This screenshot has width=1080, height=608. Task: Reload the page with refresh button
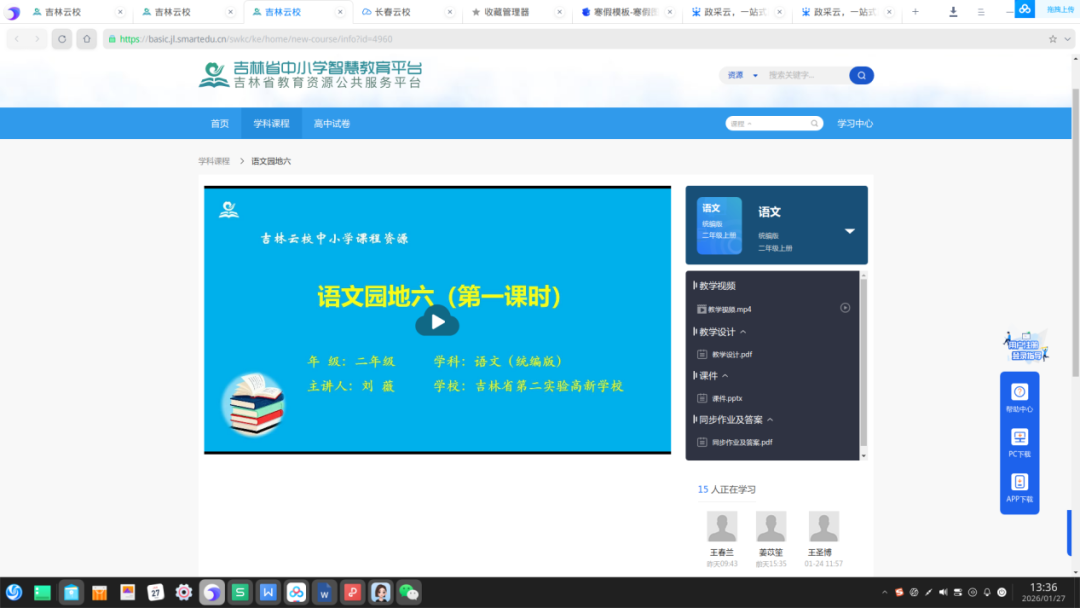[62, 39]
